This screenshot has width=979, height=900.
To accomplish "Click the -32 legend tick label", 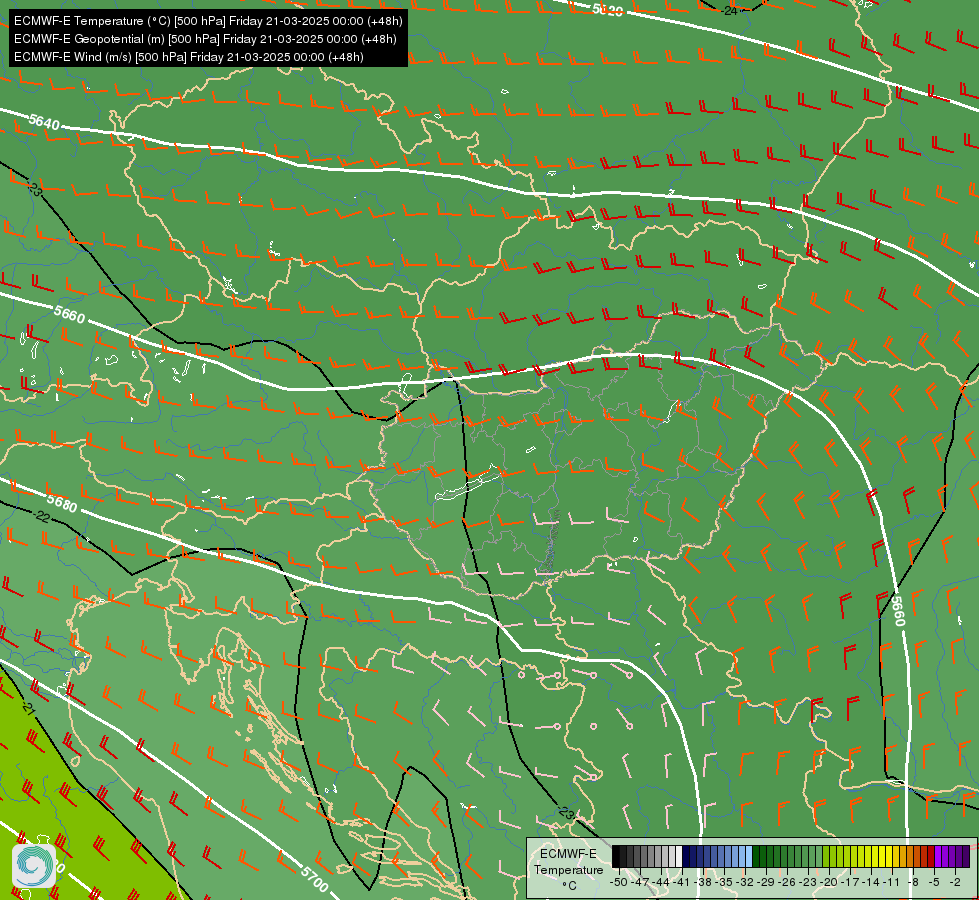I will click(x=746, y=882).
